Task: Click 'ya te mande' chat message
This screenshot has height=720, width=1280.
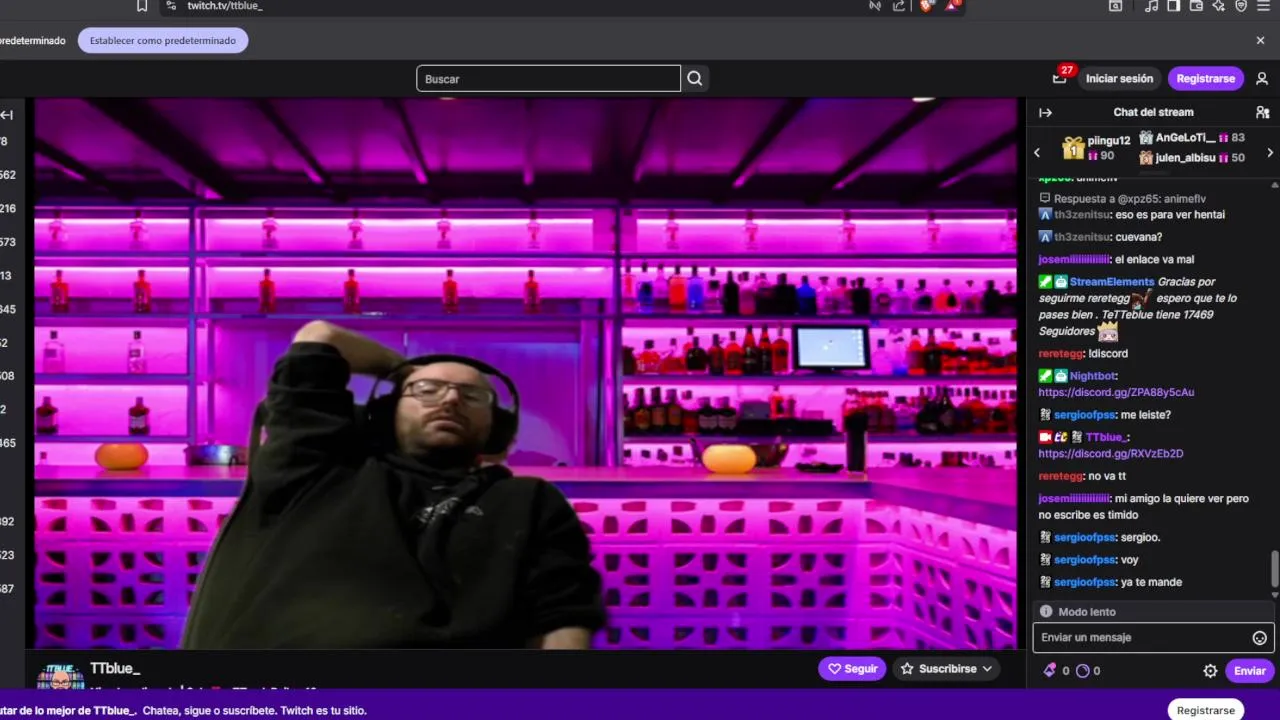Action: click(1151, 582)
